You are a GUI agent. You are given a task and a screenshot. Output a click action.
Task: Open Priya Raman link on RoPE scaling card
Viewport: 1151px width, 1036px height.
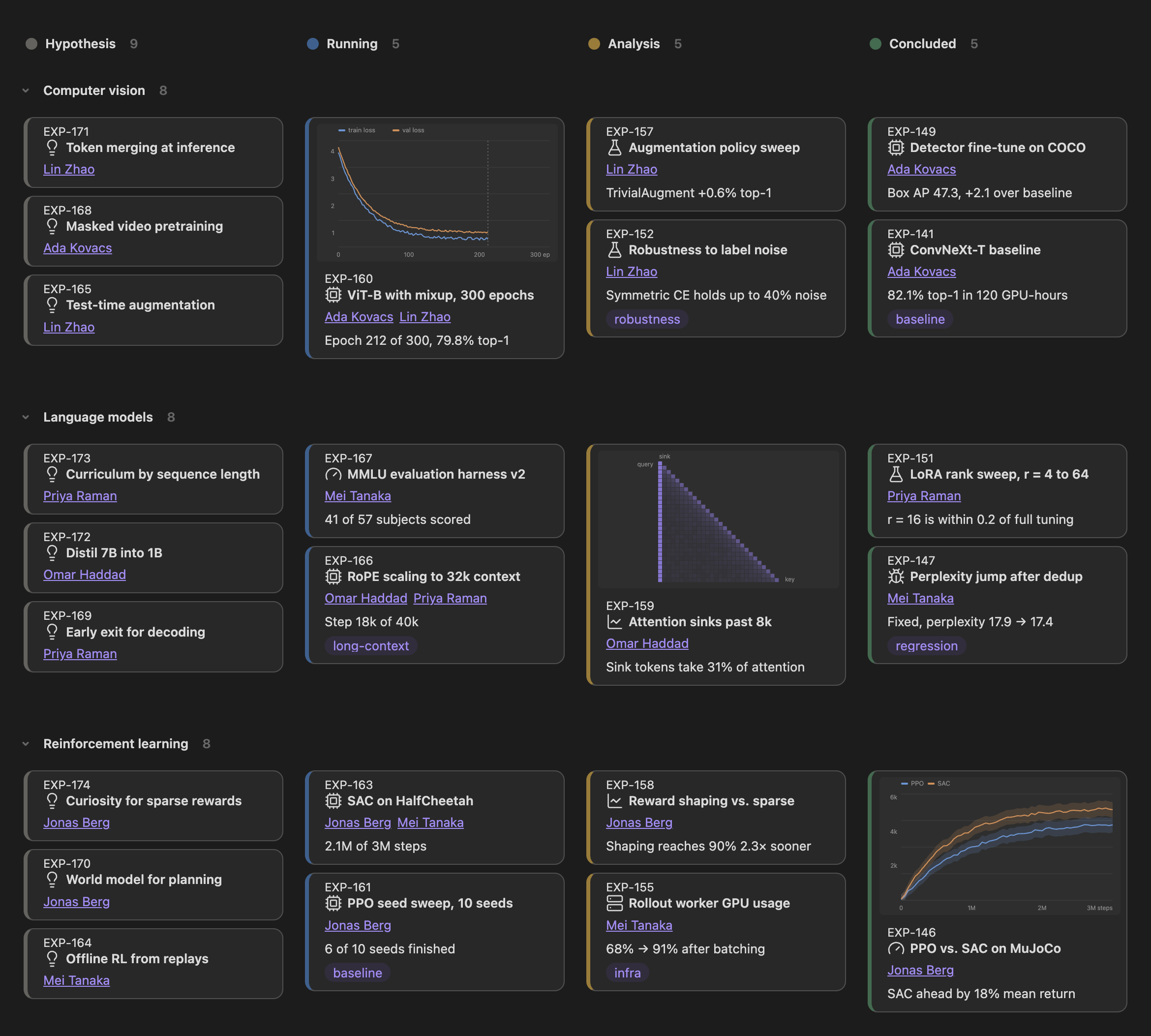(x=450, y=598)
